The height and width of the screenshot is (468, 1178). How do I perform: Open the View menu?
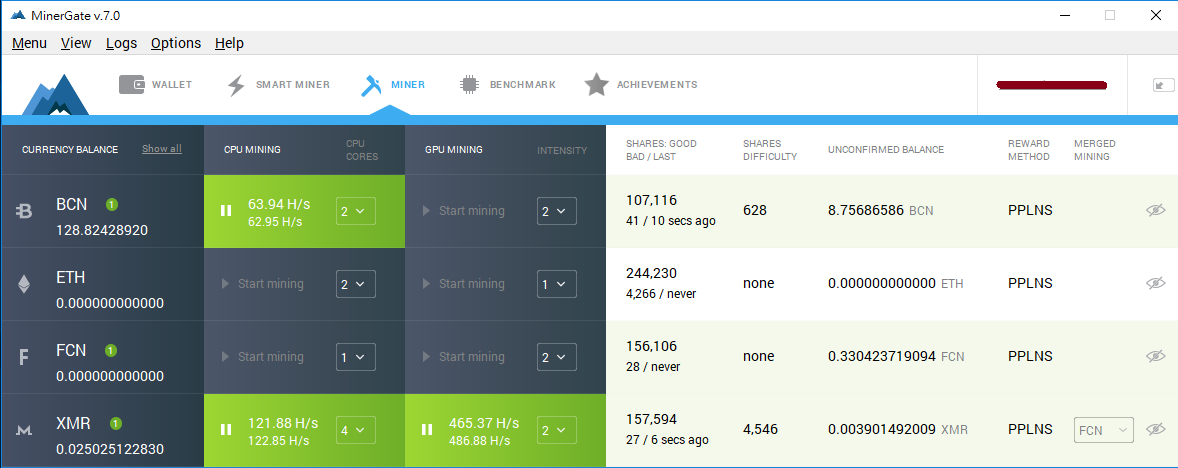(x=76, y=44)
